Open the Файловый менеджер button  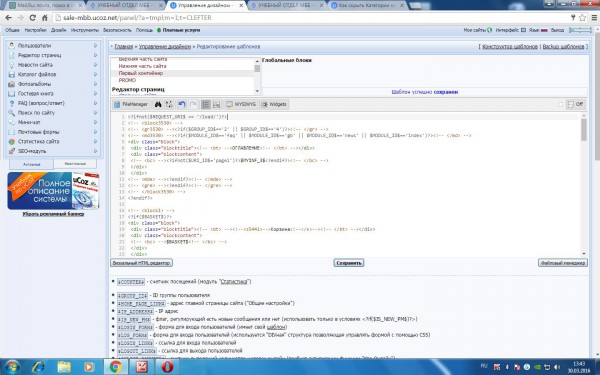[x=562, y=263]
